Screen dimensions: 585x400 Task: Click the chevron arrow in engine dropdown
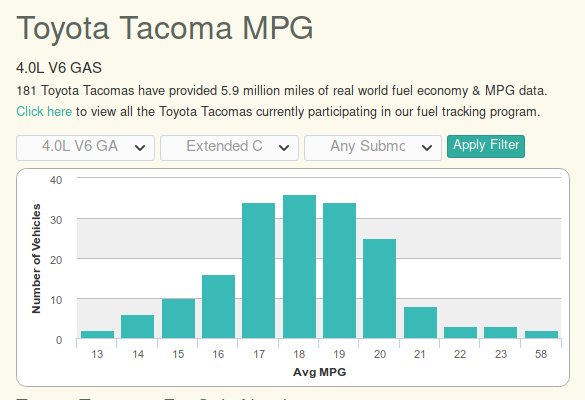tap(140, 148)
